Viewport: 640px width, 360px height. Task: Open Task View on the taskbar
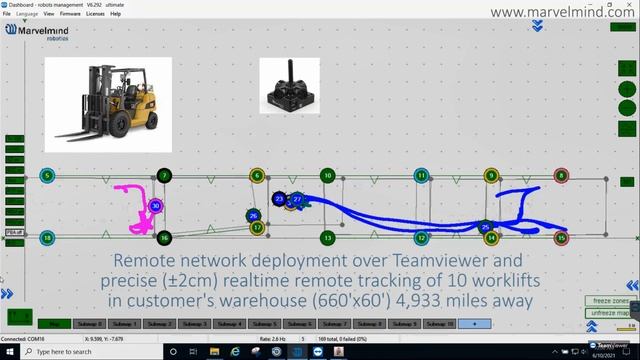[193, 351]
